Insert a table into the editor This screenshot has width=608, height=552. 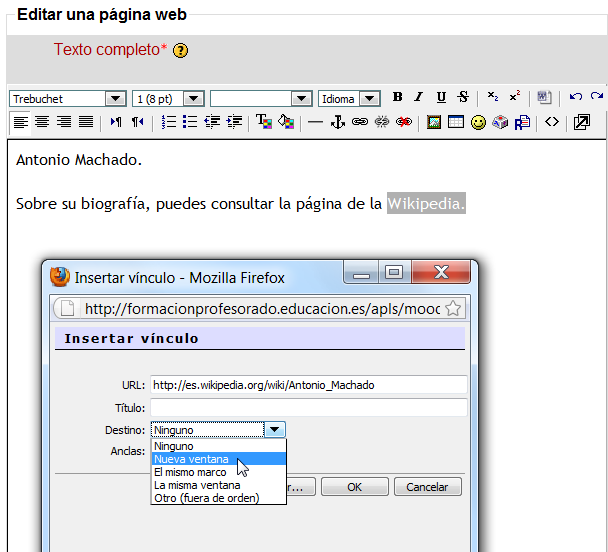456,122
